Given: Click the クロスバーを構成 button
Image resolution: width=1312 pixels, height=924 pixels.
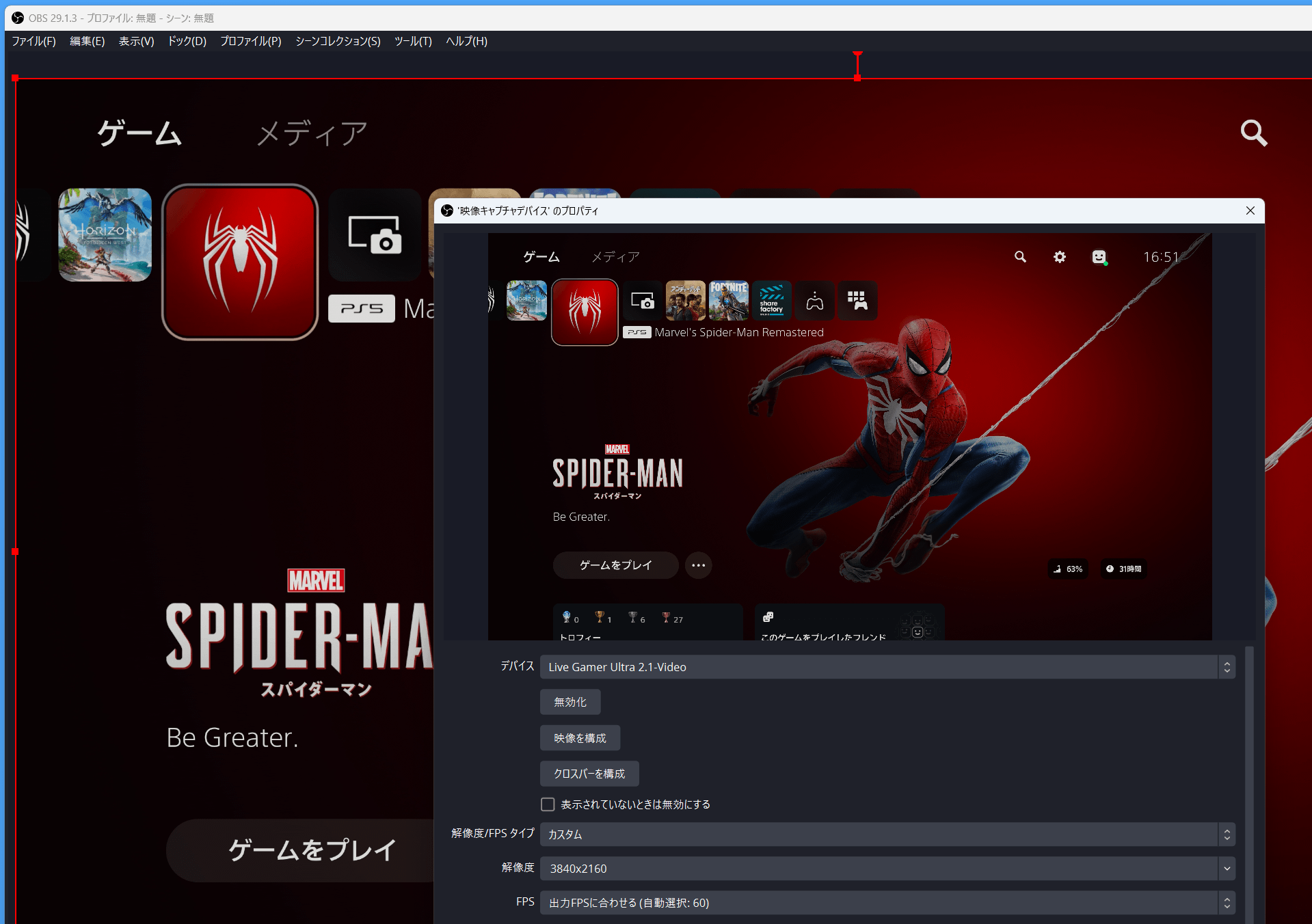Looking at the screenshot, I should 589,774.
